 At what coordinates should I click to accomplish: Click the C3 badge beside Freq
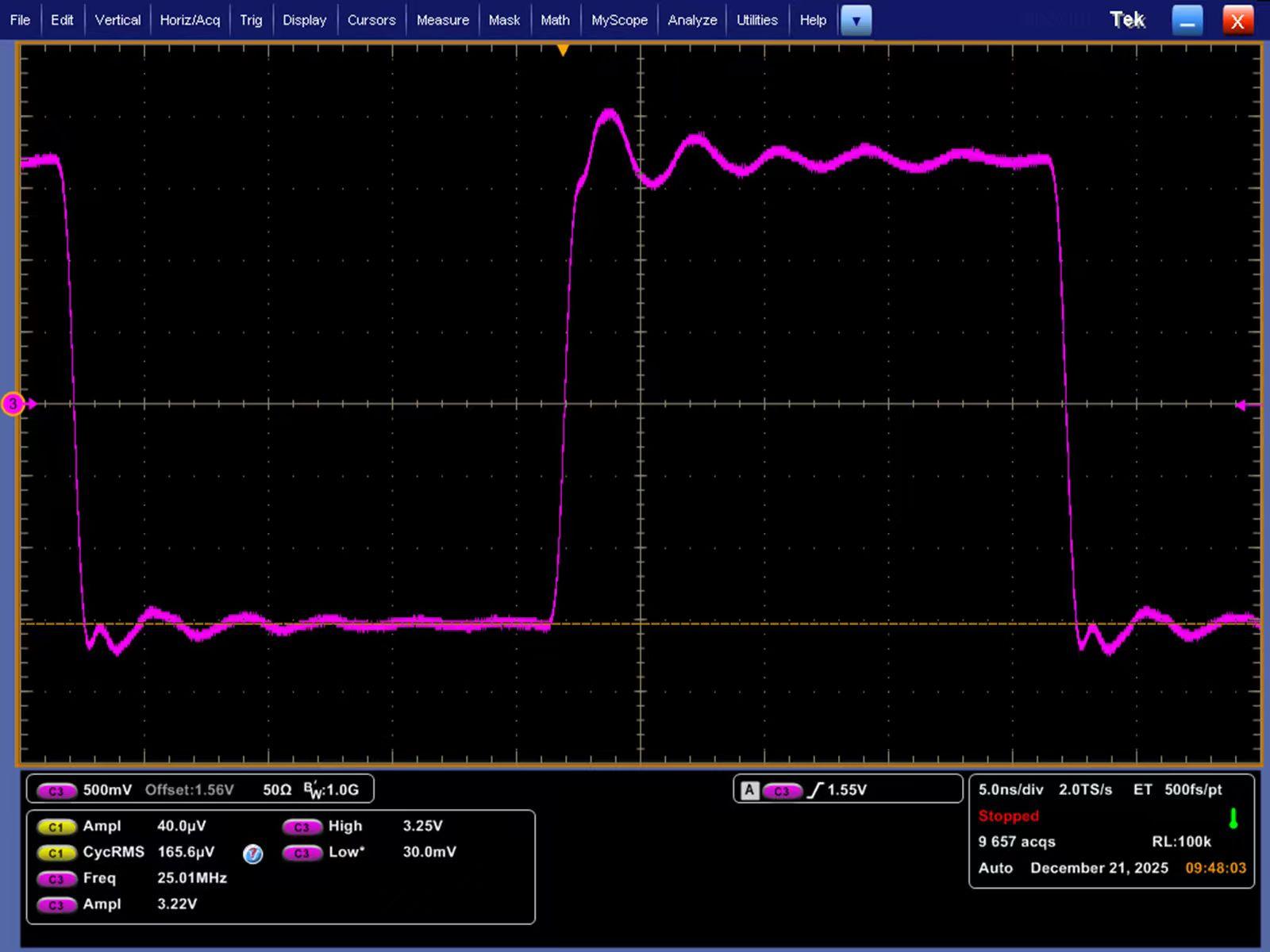pos(56,879)
